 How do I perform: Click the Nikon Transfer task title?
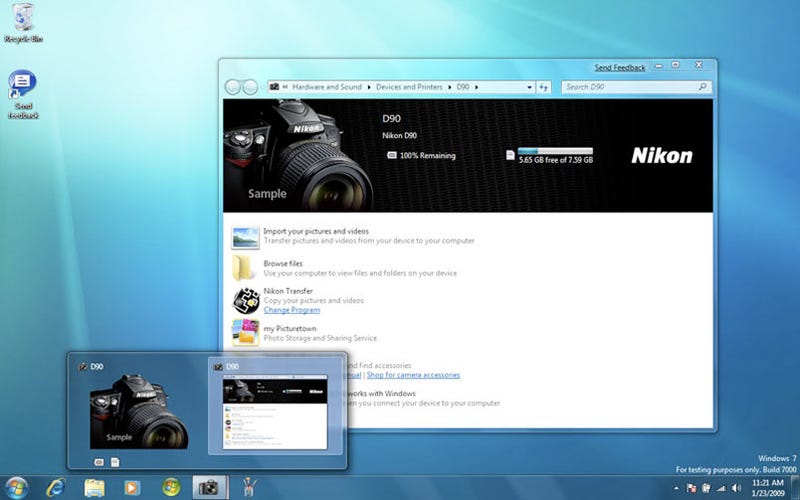point(288,291)
